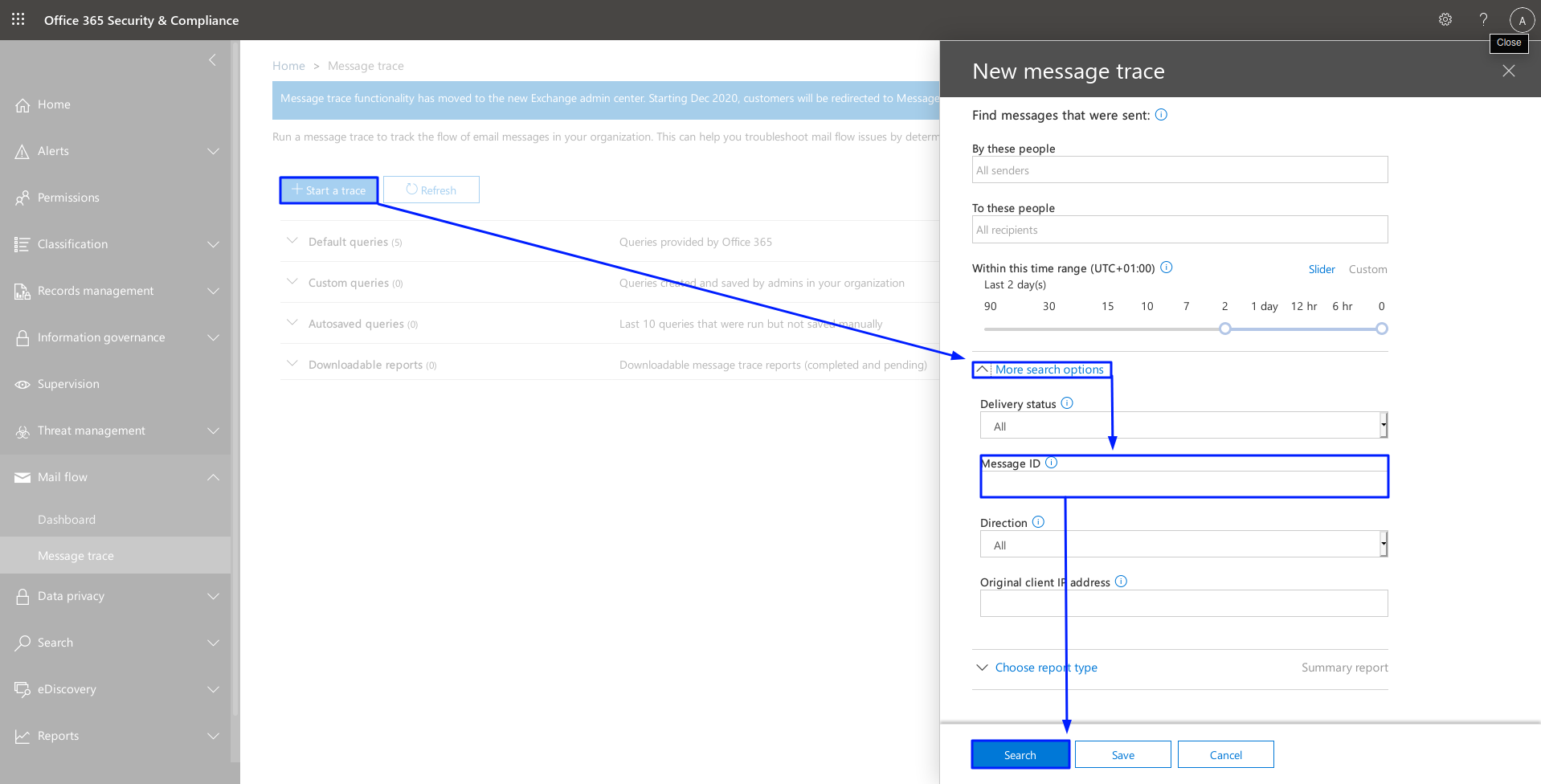Show info for Find messages that were sent

coord(1161,115)
